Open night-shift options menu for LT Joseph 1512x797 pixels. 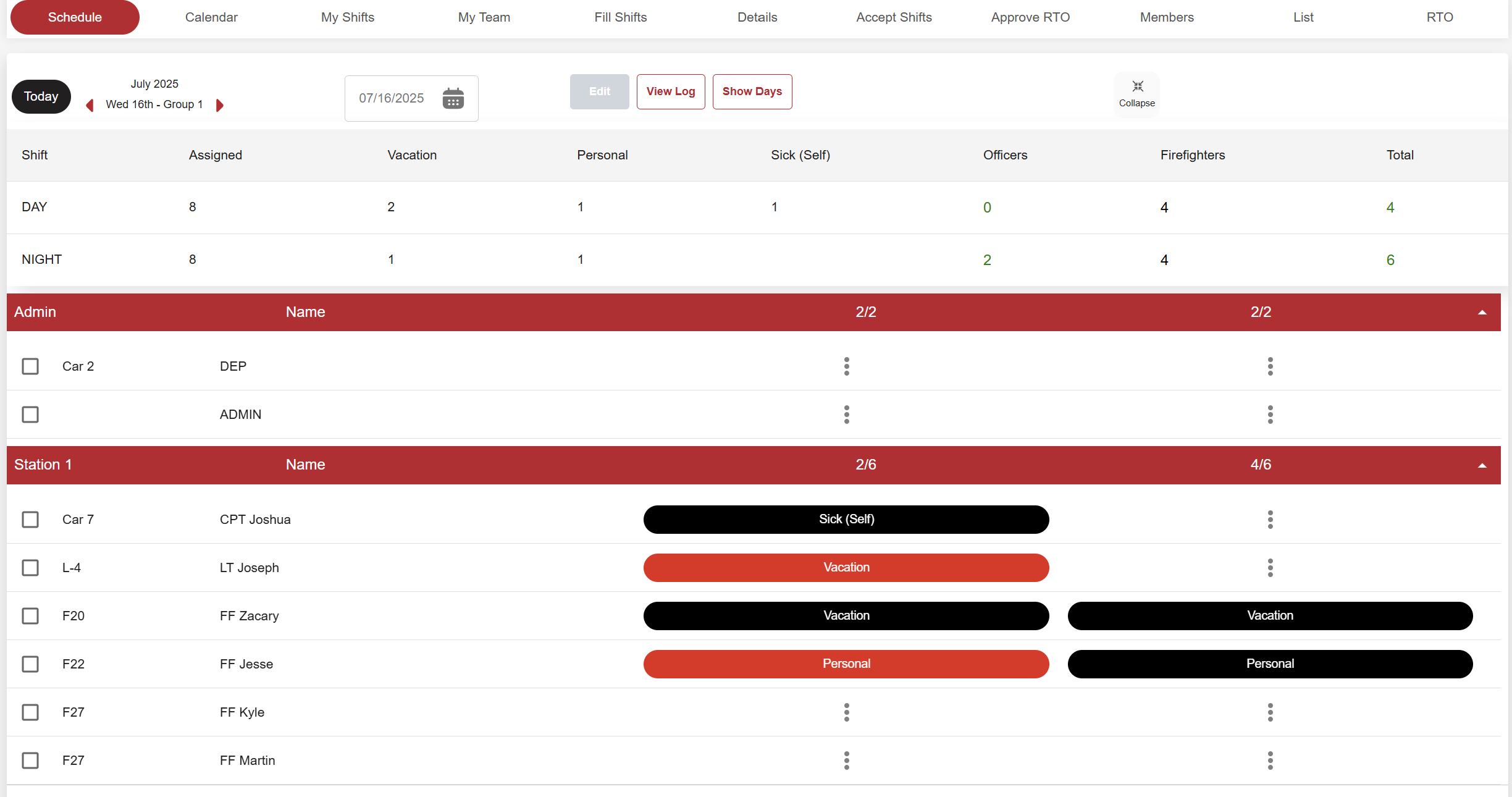(1270, 568)
